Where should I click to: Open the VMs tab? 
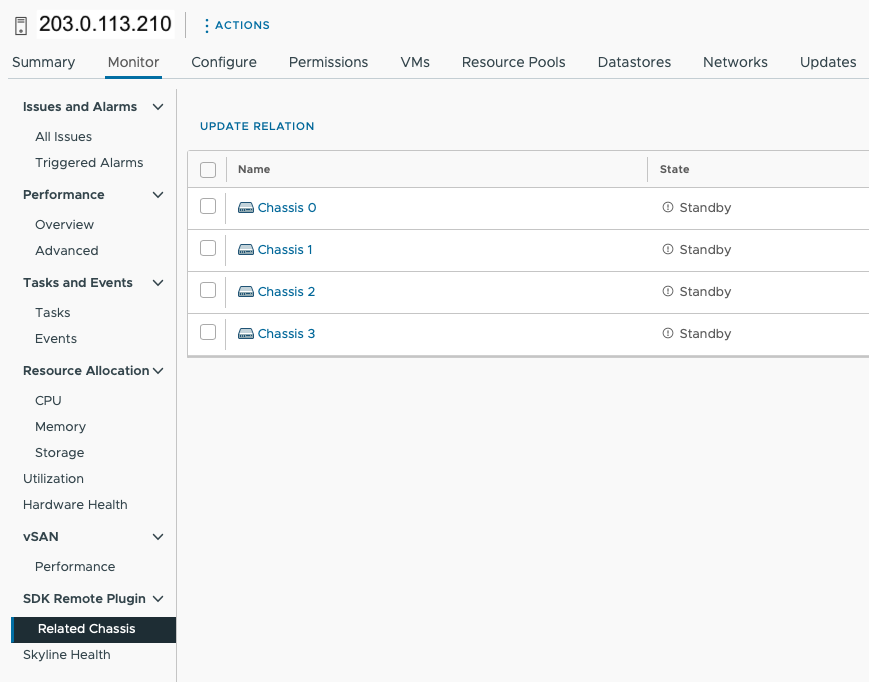coord(415,62)
